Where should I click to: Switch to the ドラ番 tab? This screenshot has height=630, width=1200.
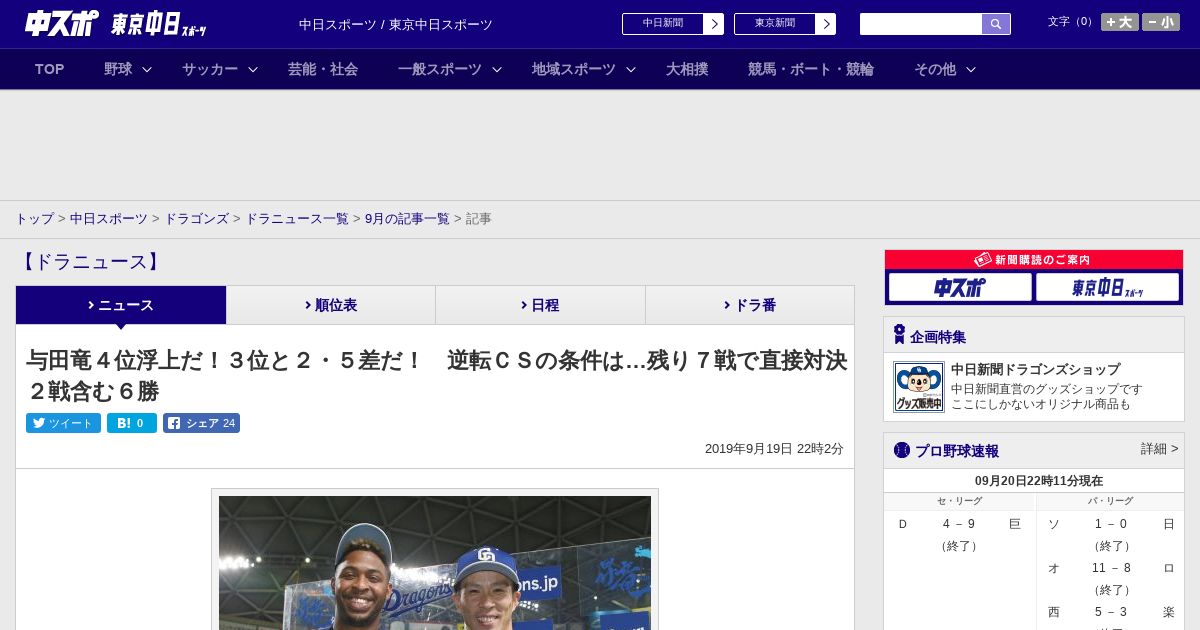[750, 305]
